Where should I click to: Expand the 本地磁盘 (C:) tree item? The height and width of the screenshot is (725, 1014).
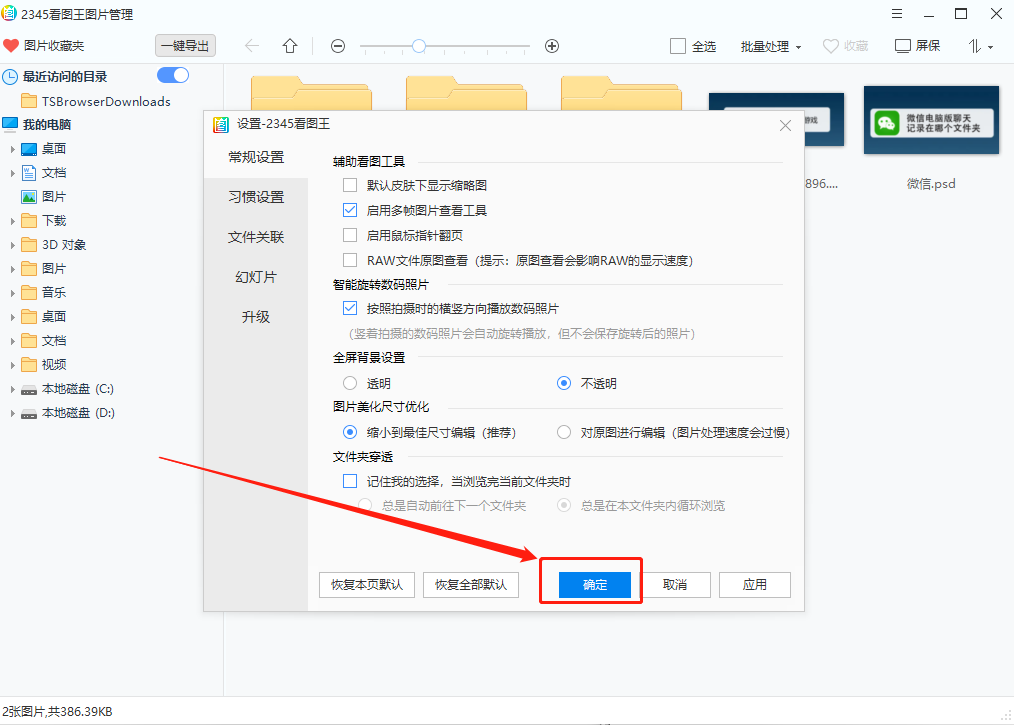[13, 388]
